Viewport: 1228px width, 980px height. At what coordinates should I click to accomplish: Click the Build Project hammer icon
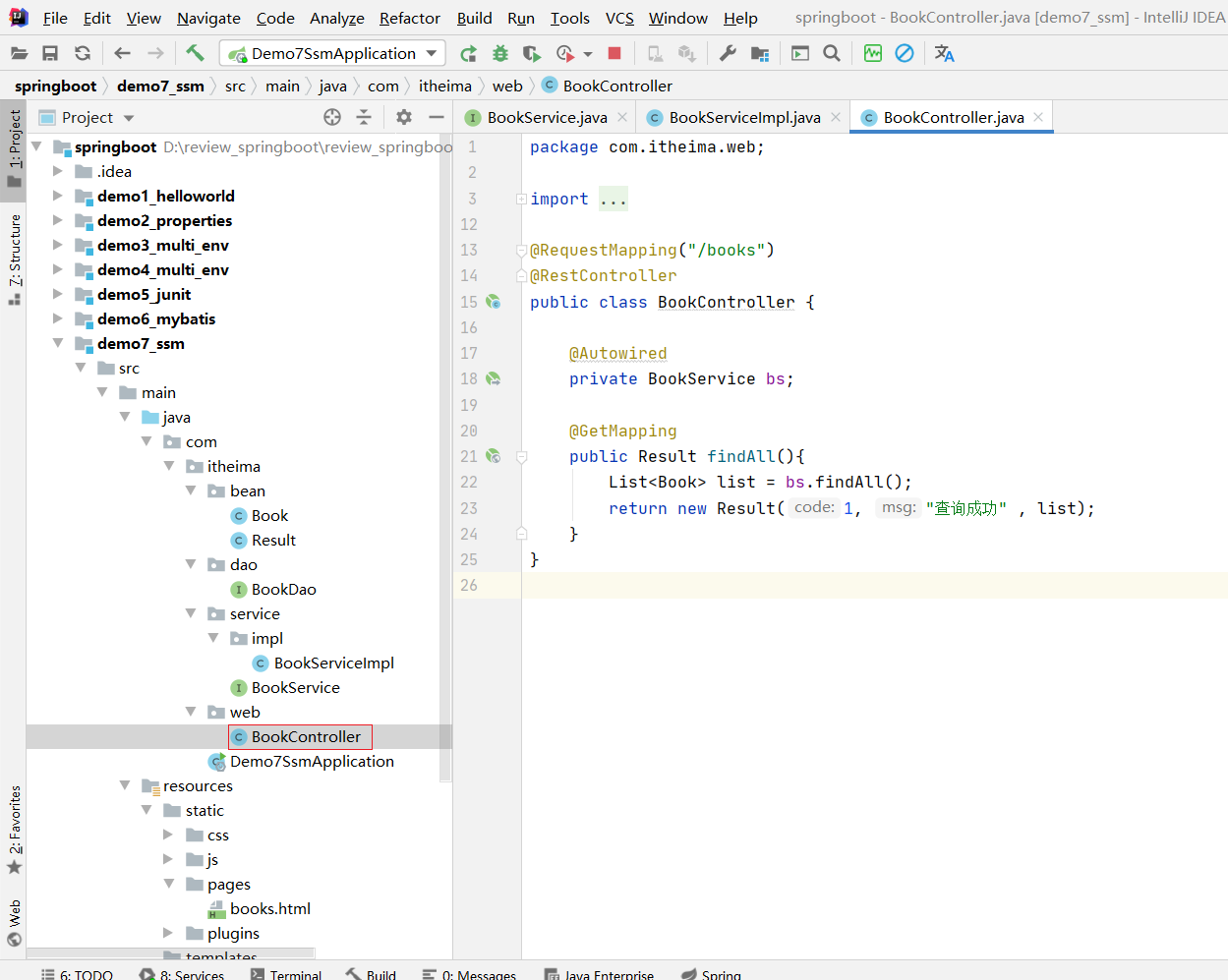[x=195, y=53]
